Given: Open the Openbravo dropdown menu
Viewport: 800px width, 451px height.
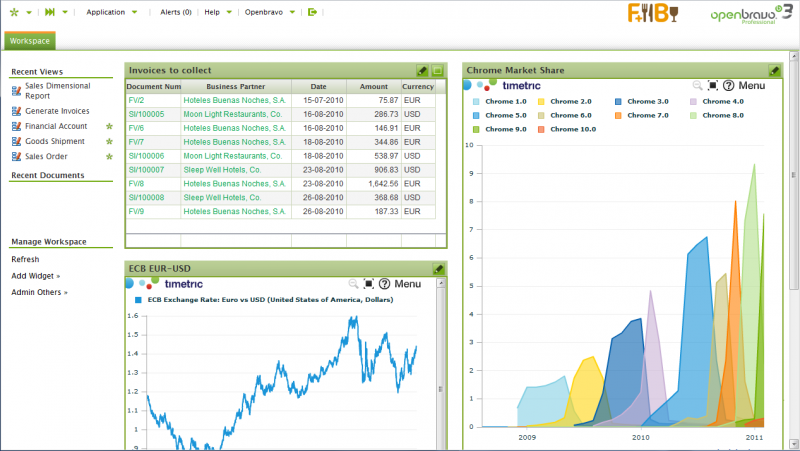Looking at the screenshot, I should (x=269, y=13).
